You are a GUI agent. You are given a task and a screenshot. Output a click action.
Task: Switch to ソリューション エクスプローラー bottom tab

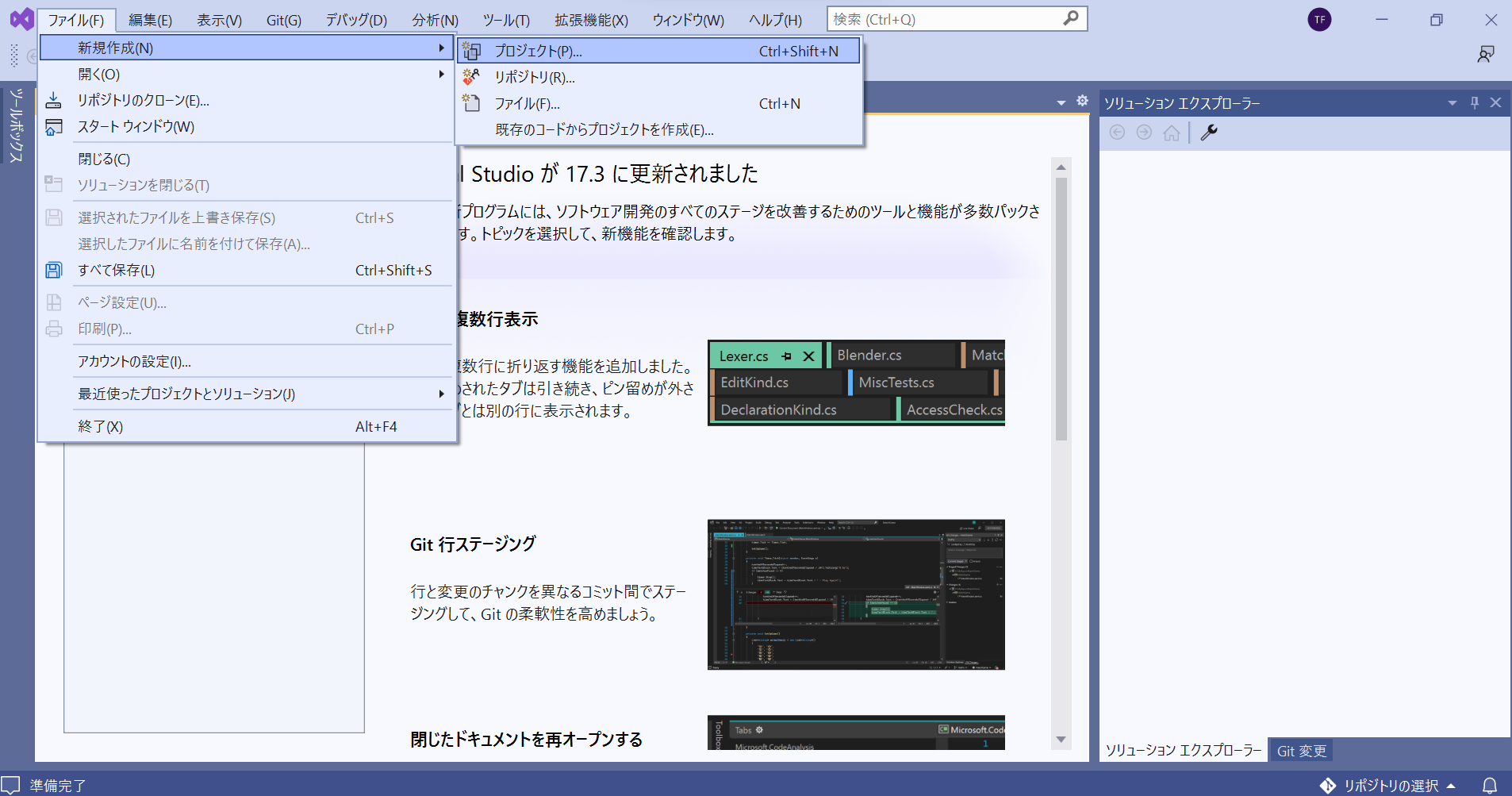pyautogui.click(x=1183, y=751)
